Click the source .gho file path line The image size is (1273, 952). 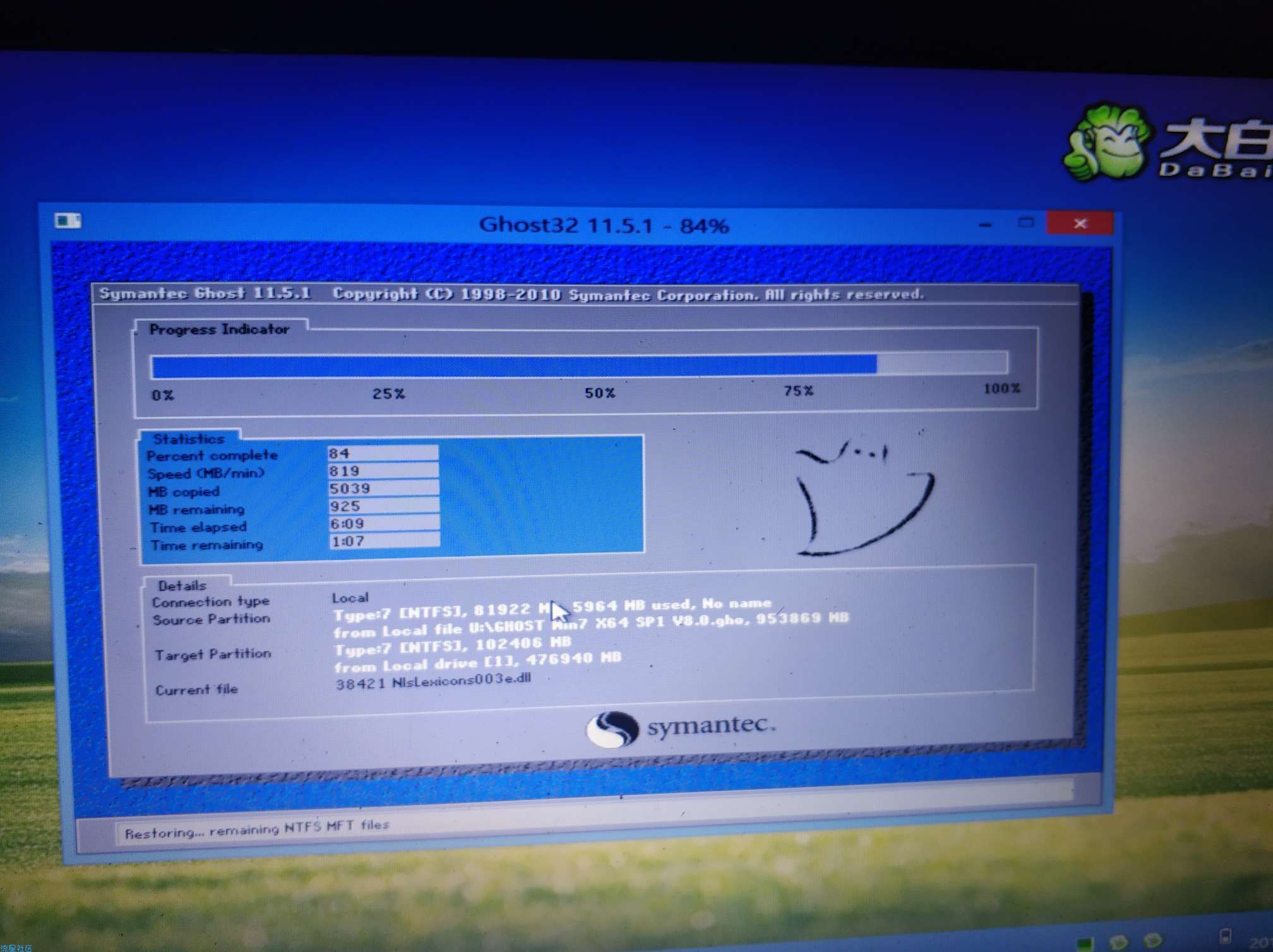point(591,625)
